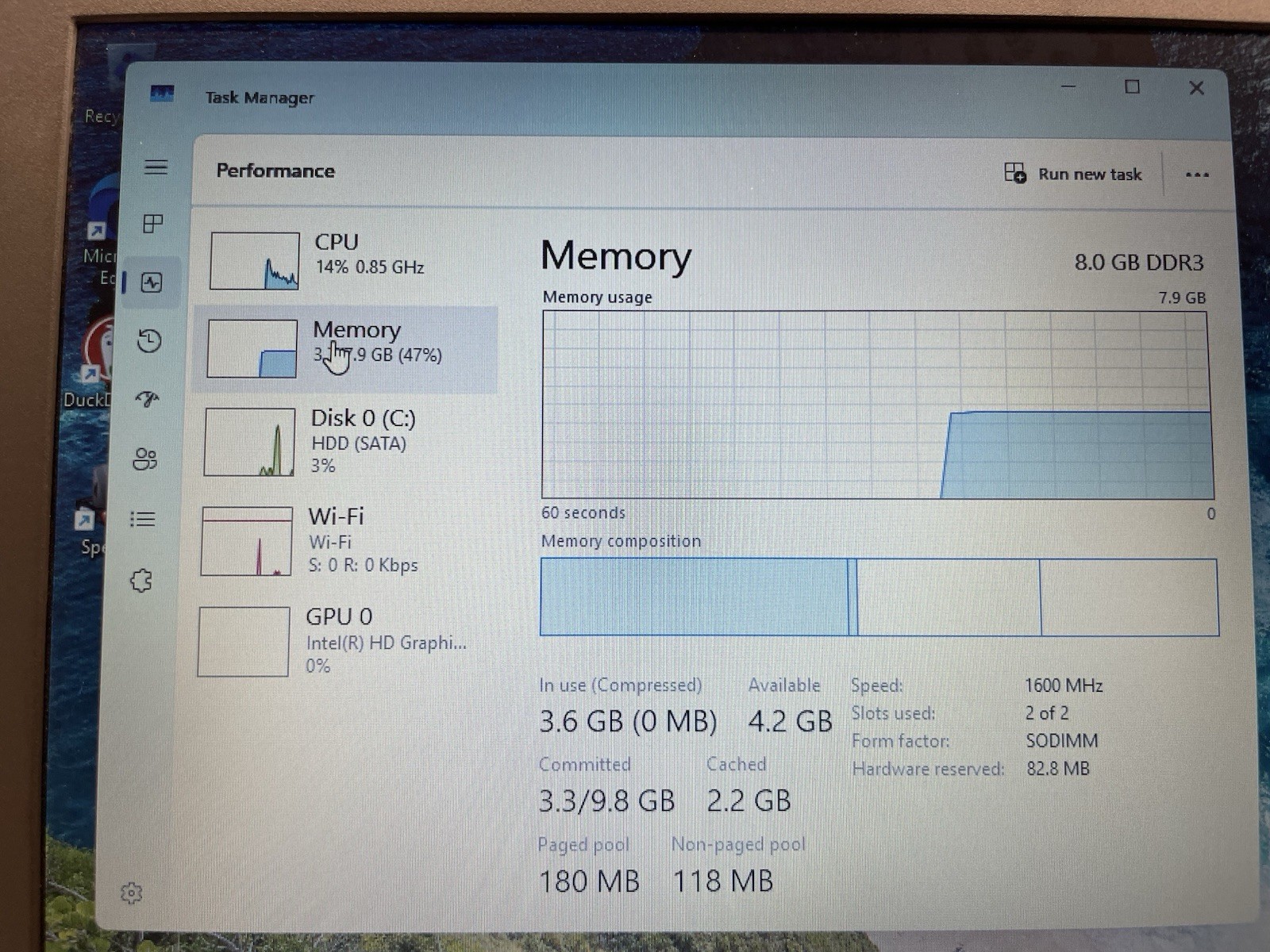This screenshot has width=1270, height=952.
Task: Click the Memory usage graph
Action: [x=876, y=405]
